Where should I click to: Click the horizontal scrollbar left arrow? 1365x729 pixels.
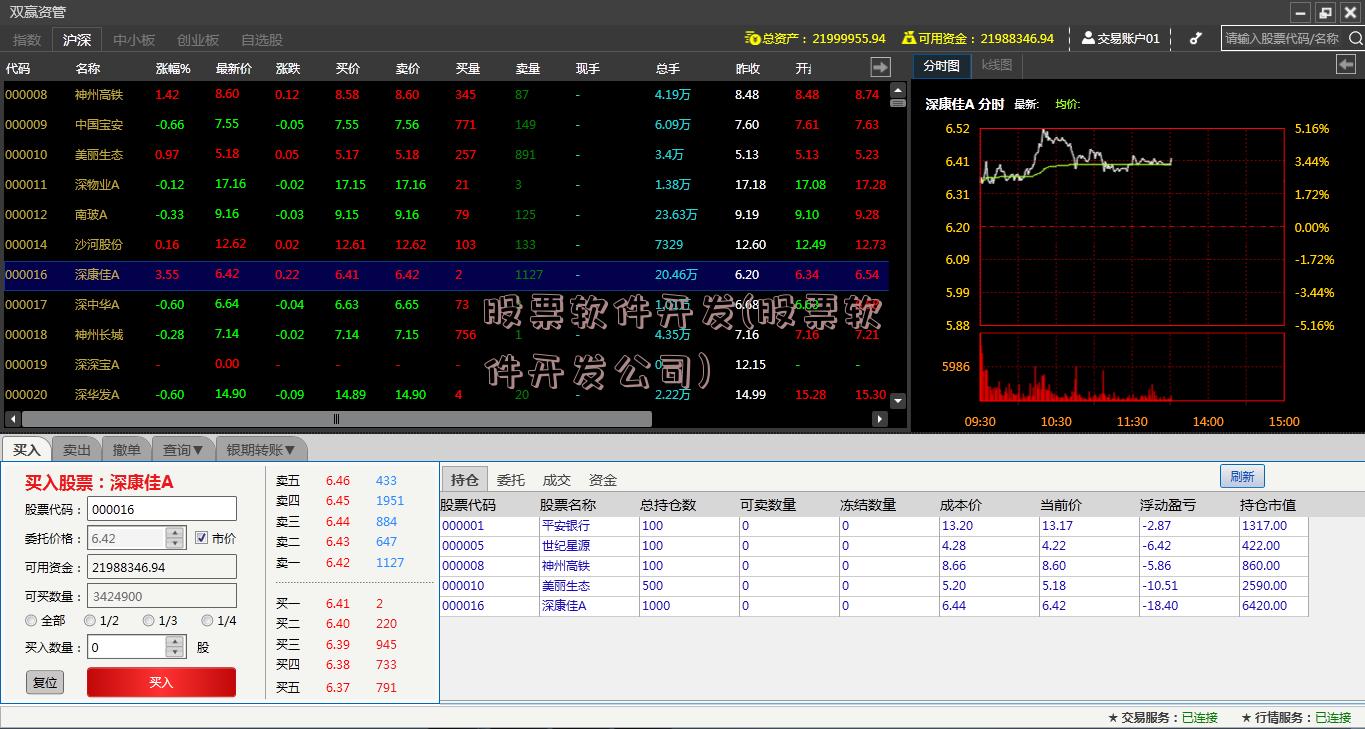coord(12,420)
